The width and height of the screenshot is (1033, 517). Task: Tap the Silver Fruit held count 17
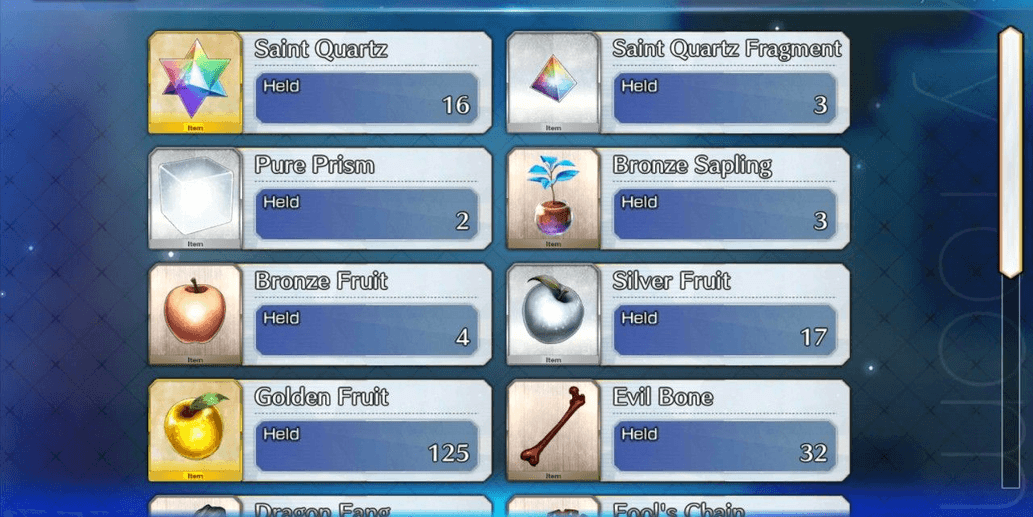813,337
